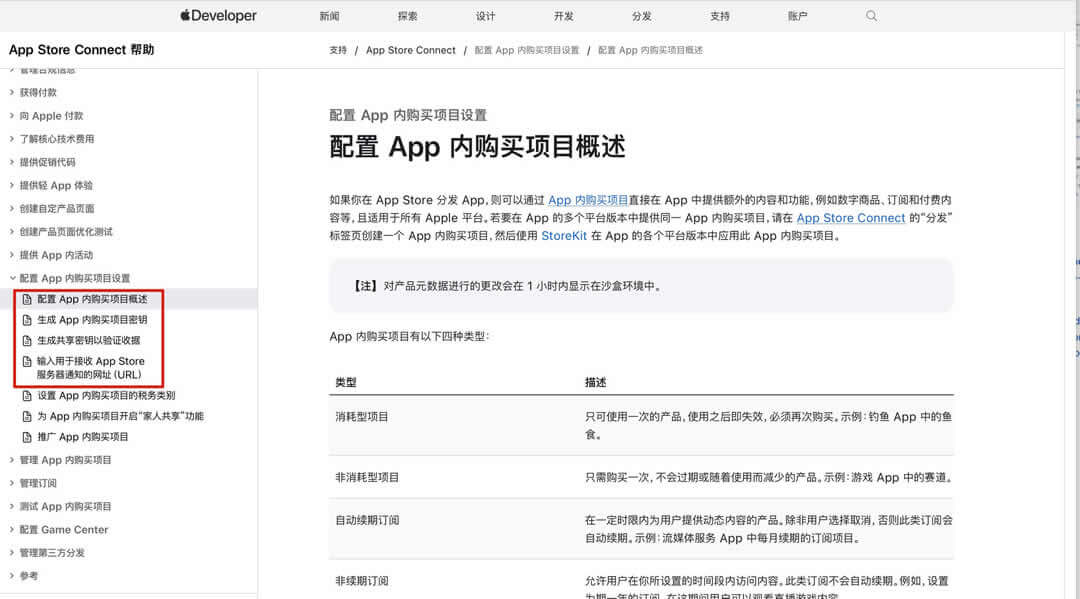Click the 描述 column header
The image size is (1080, 599).
click(596, 383)
